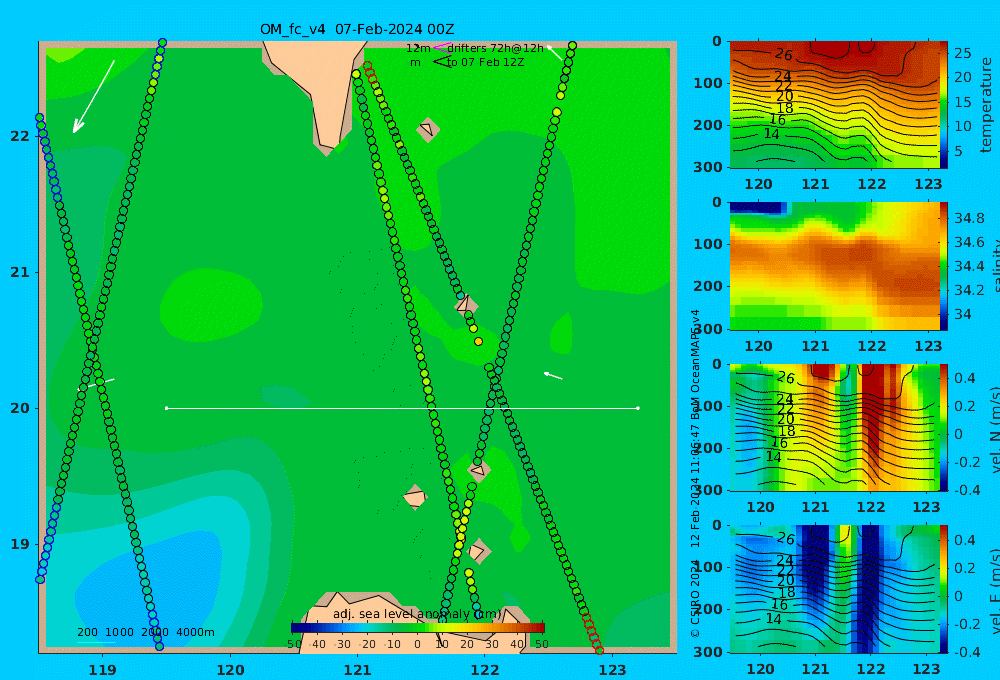Click the temperature colorbar
1000x680 pixels.
944,105
